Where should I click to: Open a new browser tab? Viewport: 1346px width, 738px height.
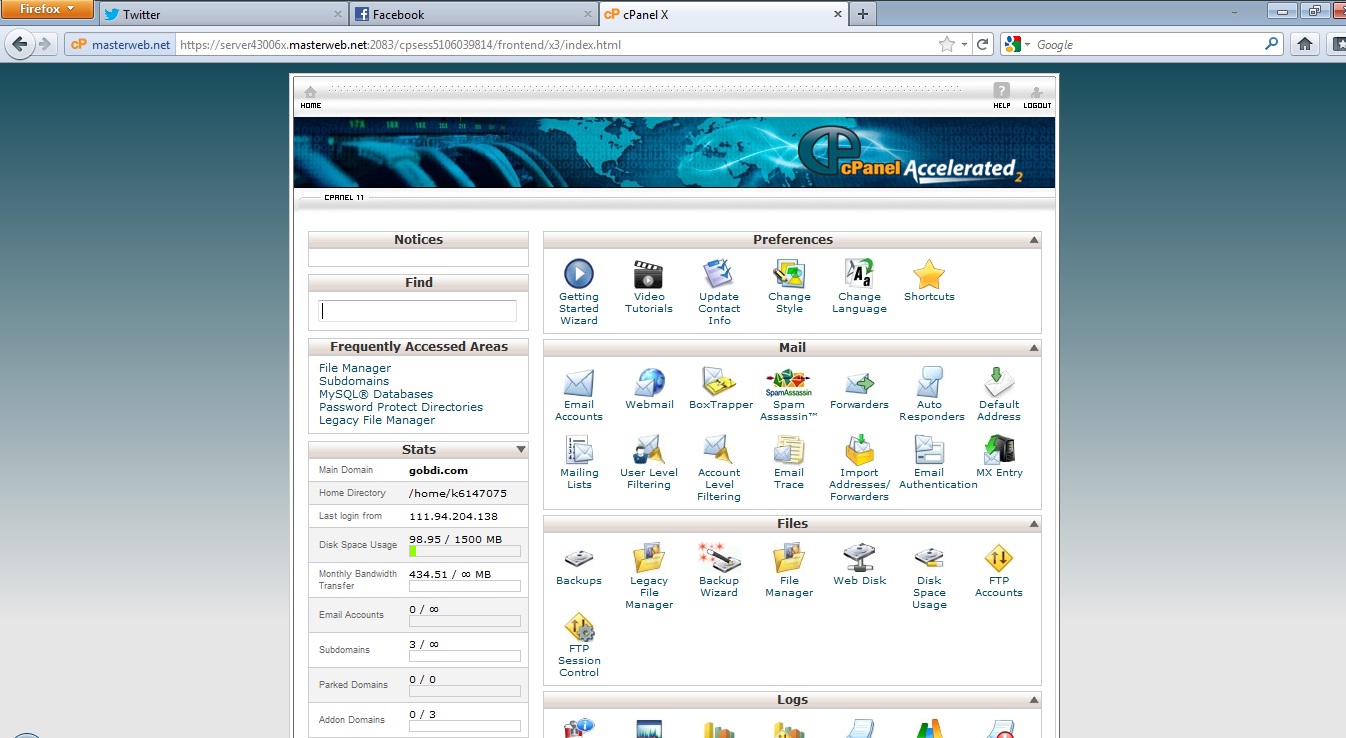[x=863, y=14]
